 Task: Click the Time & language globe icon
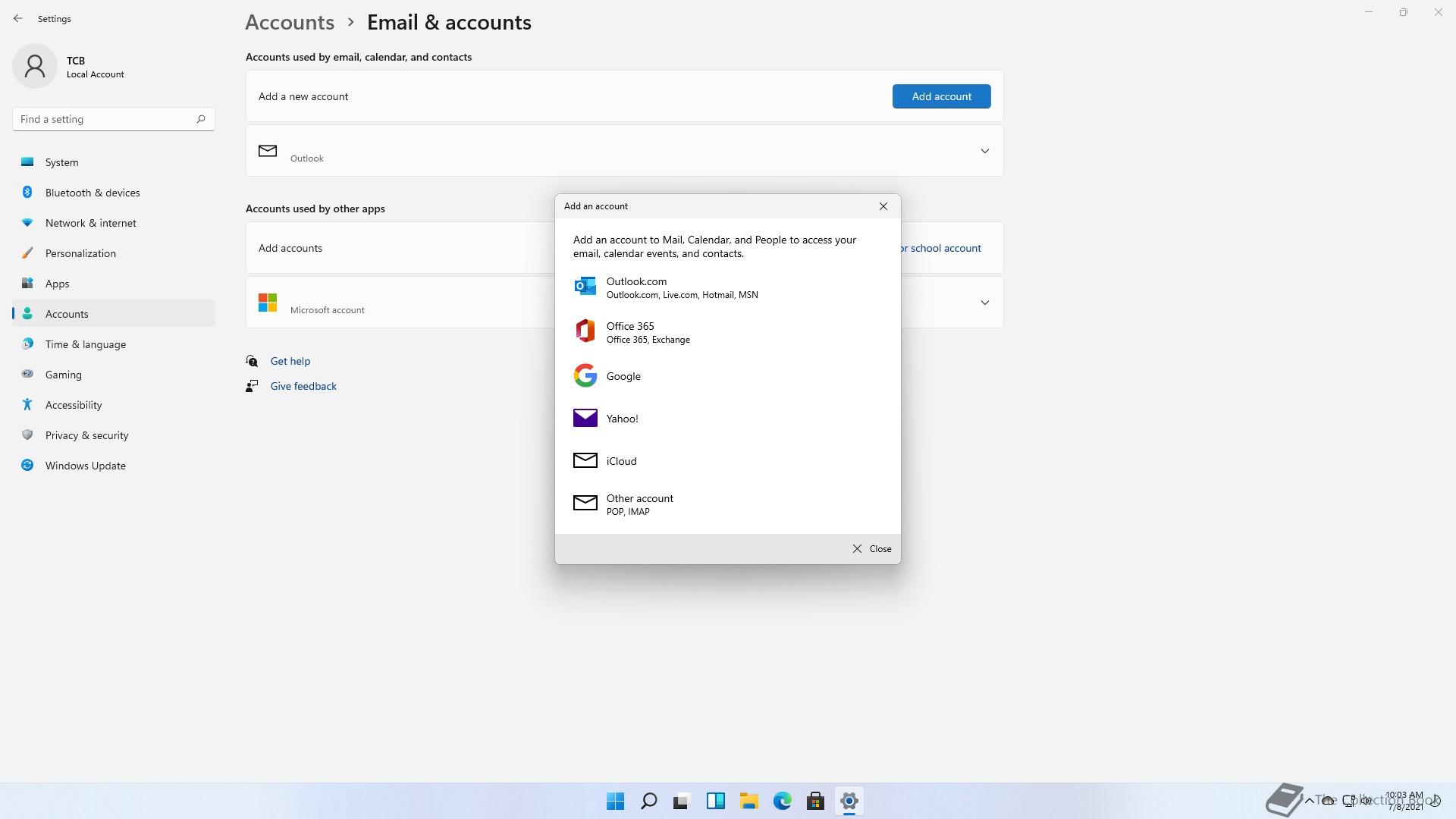pos(27,344)
